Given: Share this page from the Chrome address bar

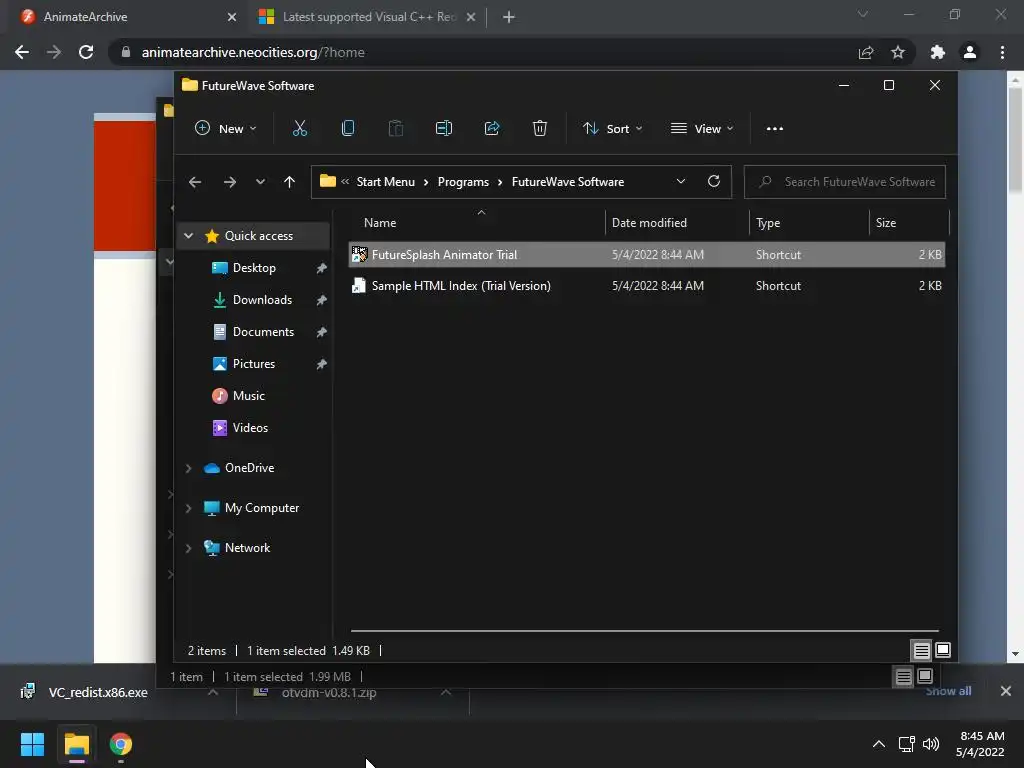Looking at the screenshot, I should coord(866,52).
